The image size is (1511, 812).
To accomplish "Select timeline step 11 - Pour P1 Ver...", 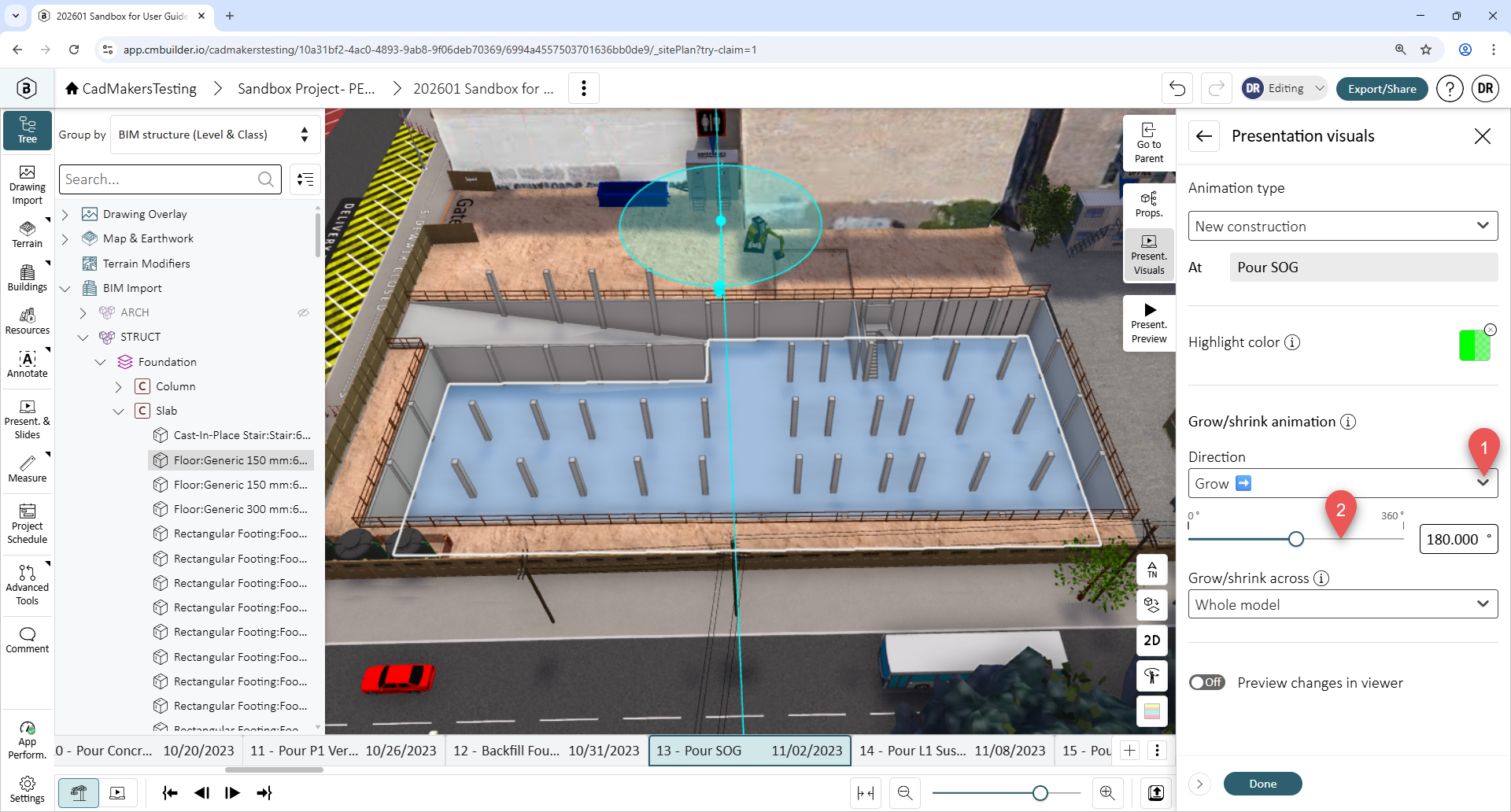I will tap(343, 751).
